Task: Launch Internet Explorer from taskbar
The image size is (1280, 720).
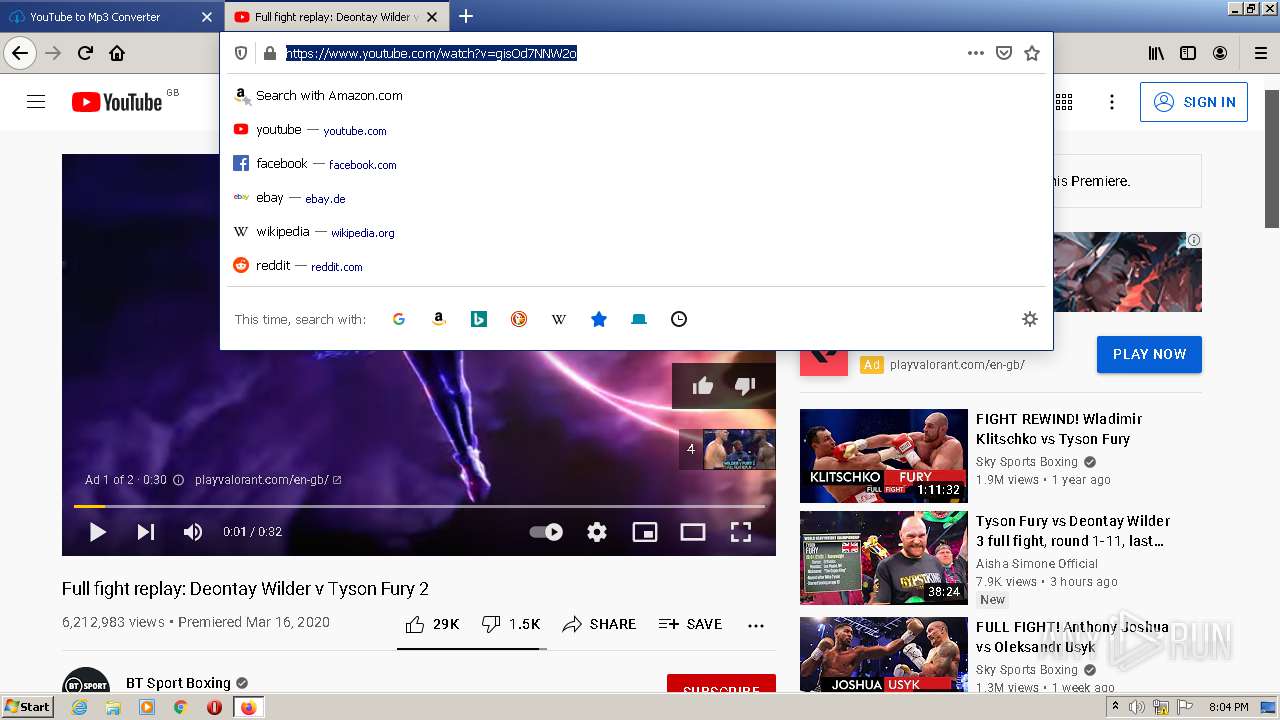Action: (x=79, y=707)
